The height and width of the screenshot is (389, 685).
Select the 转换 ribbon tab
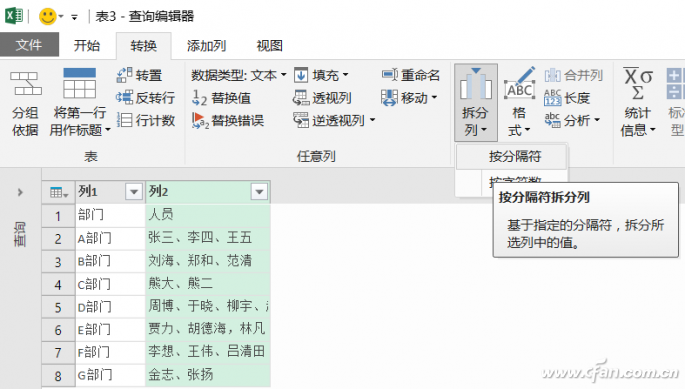pyautogui.click(x=143, y=45)
